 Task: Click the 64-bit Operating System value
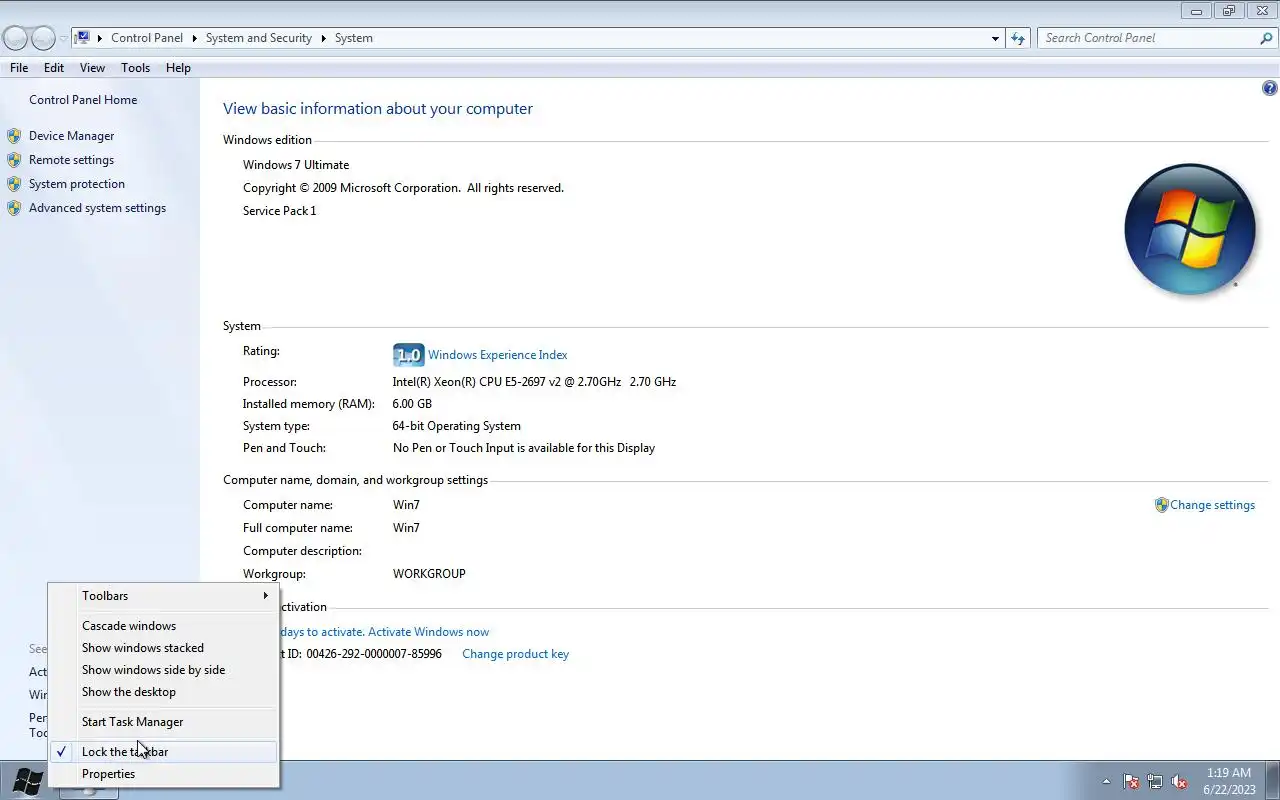coord(456,426)
